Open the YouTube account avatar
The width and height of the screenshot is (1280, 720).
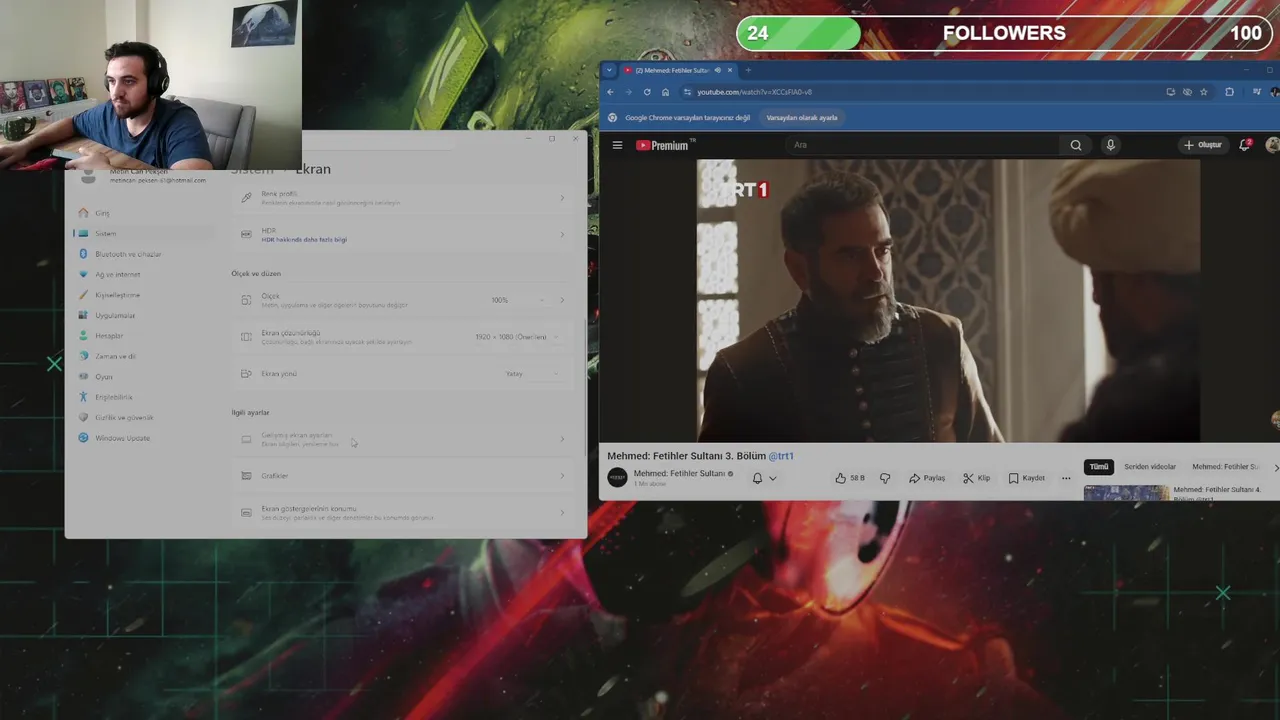tap(1272, 145)
